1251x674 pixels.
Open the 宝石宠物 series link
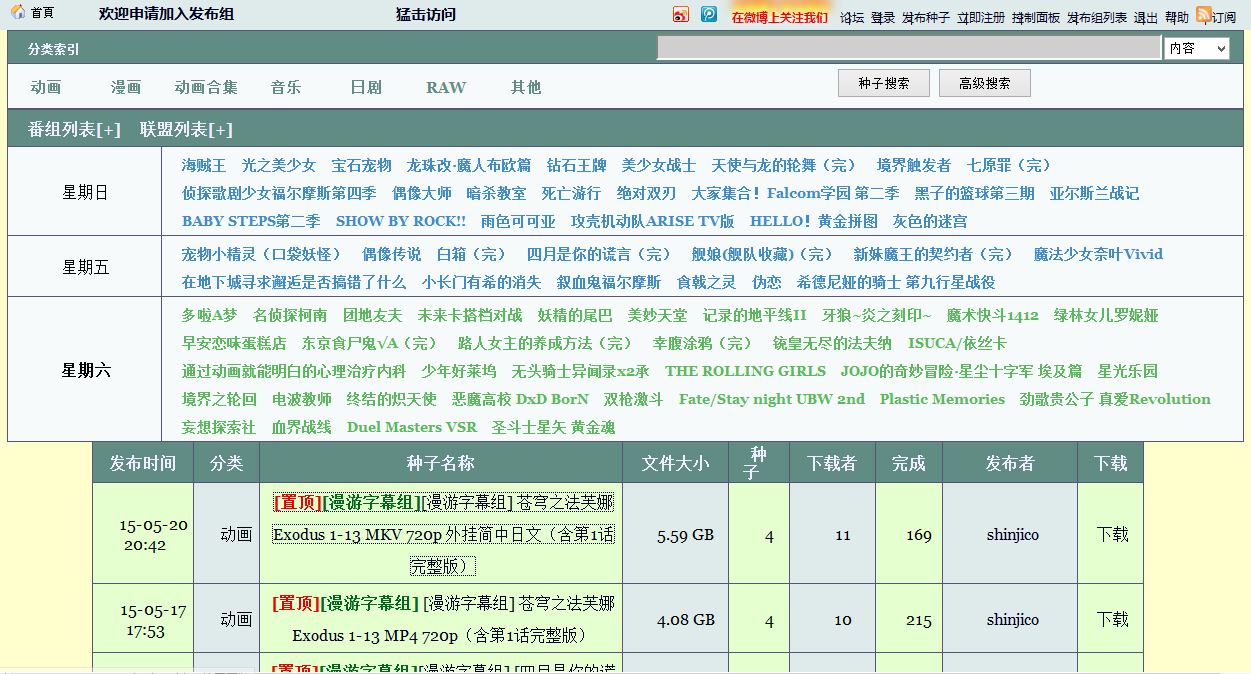click(x=362, y=165)
